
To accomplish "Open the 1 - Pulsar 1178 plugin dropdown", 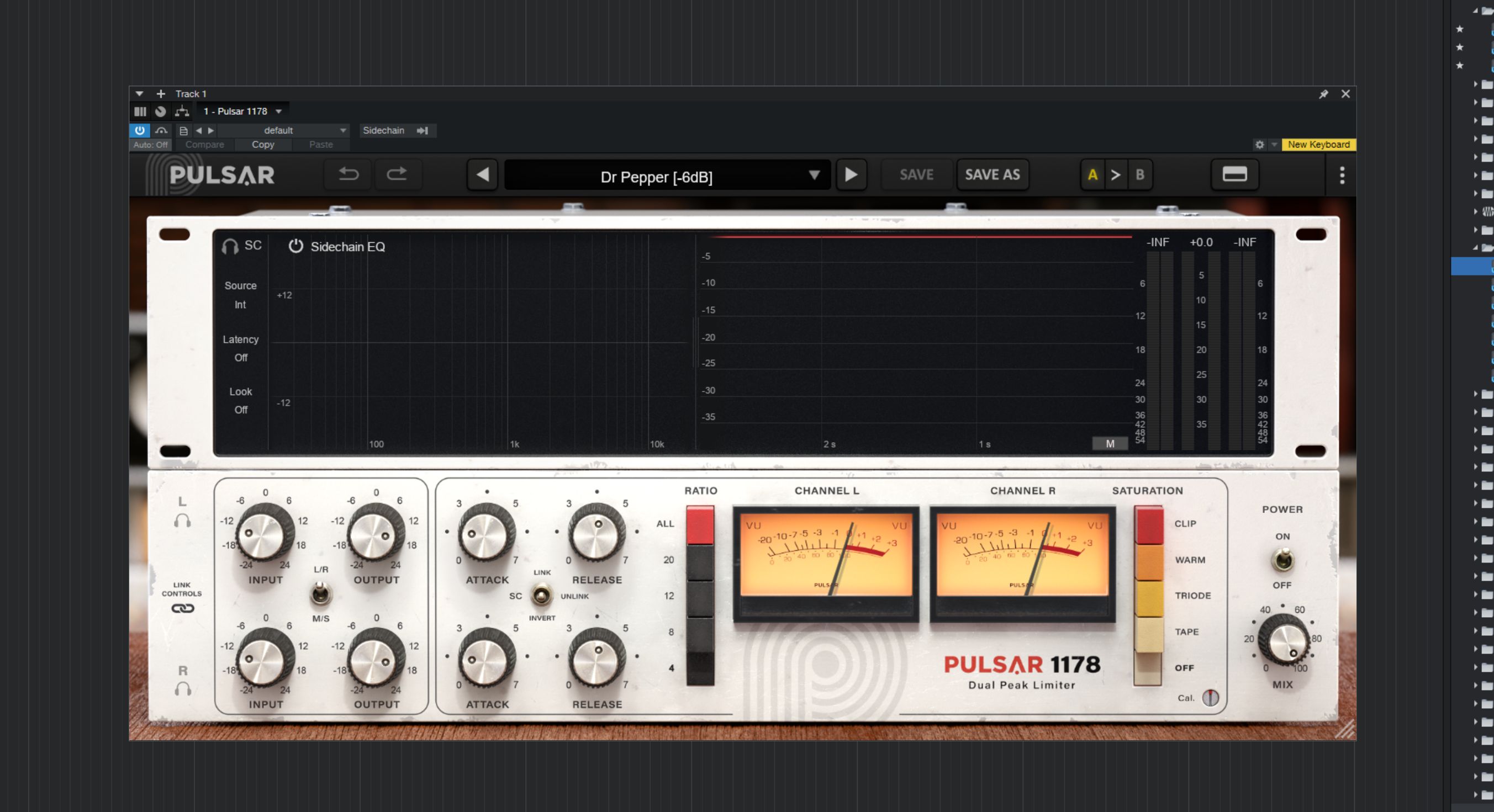I will [242, 112].
